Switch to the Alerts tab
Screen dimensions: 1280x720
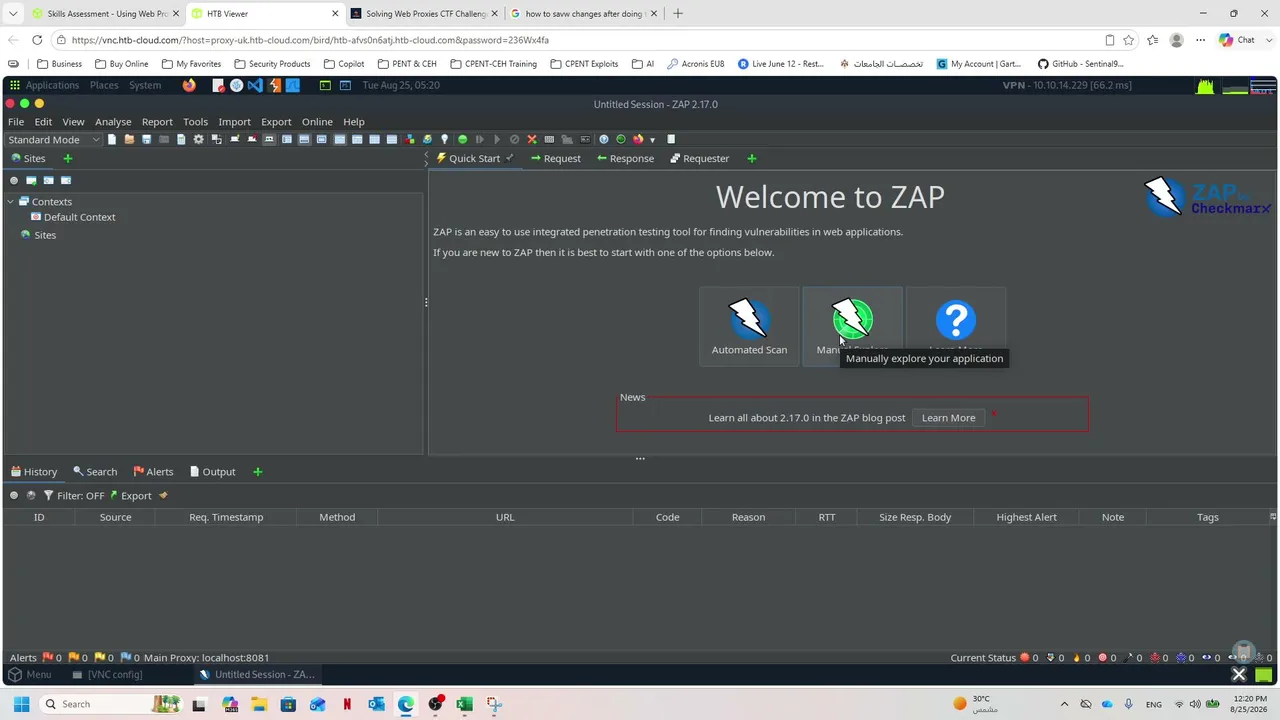[153, 472]
